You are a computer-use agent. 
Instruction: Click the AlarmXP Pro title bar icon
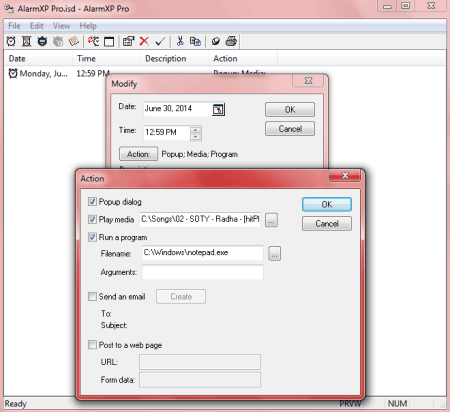9,8
